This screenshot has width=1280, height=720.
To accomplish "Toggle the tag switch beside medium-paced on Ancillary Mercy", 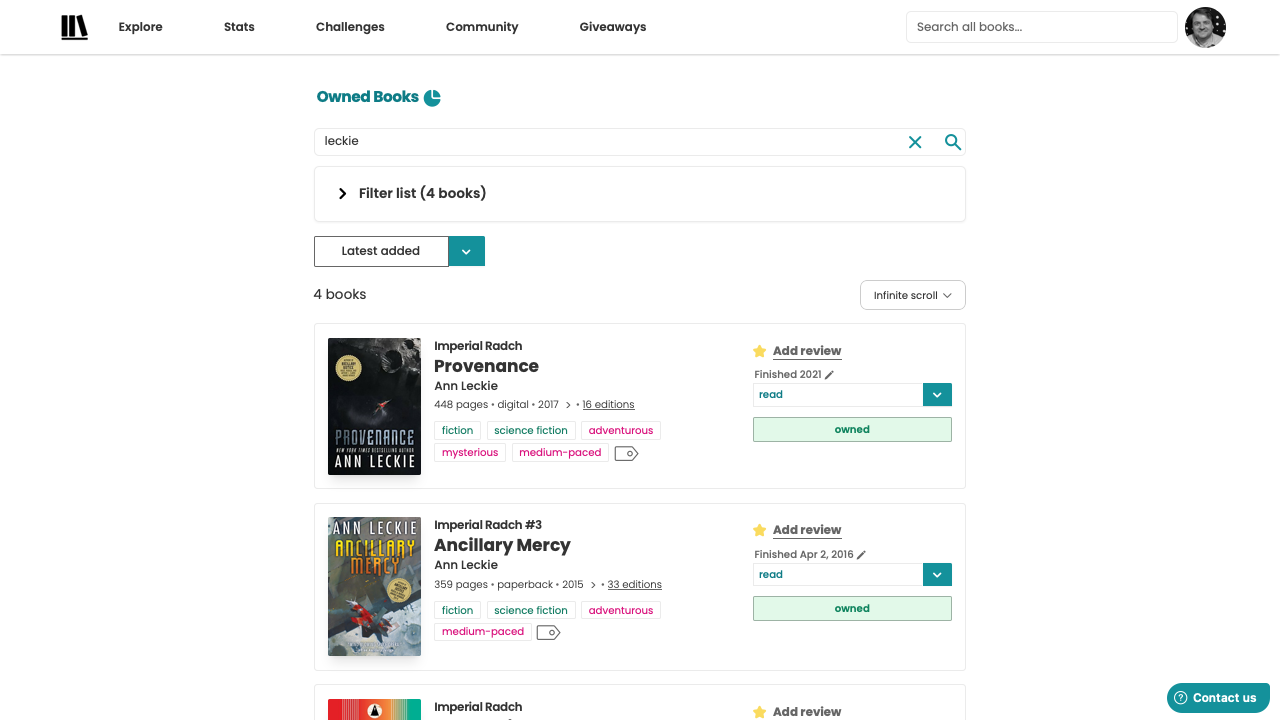I will tap(548, 632).
